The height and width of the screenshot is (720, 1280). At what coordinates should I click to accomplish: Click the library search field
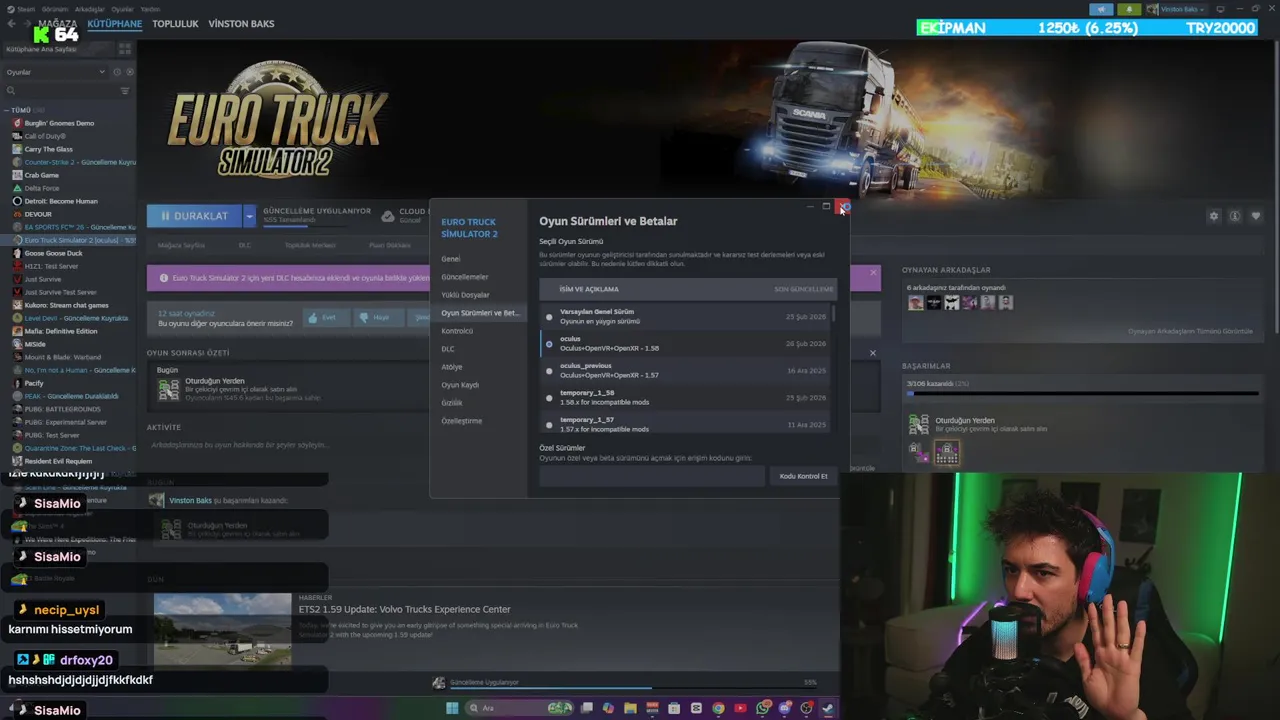[60, 91]
